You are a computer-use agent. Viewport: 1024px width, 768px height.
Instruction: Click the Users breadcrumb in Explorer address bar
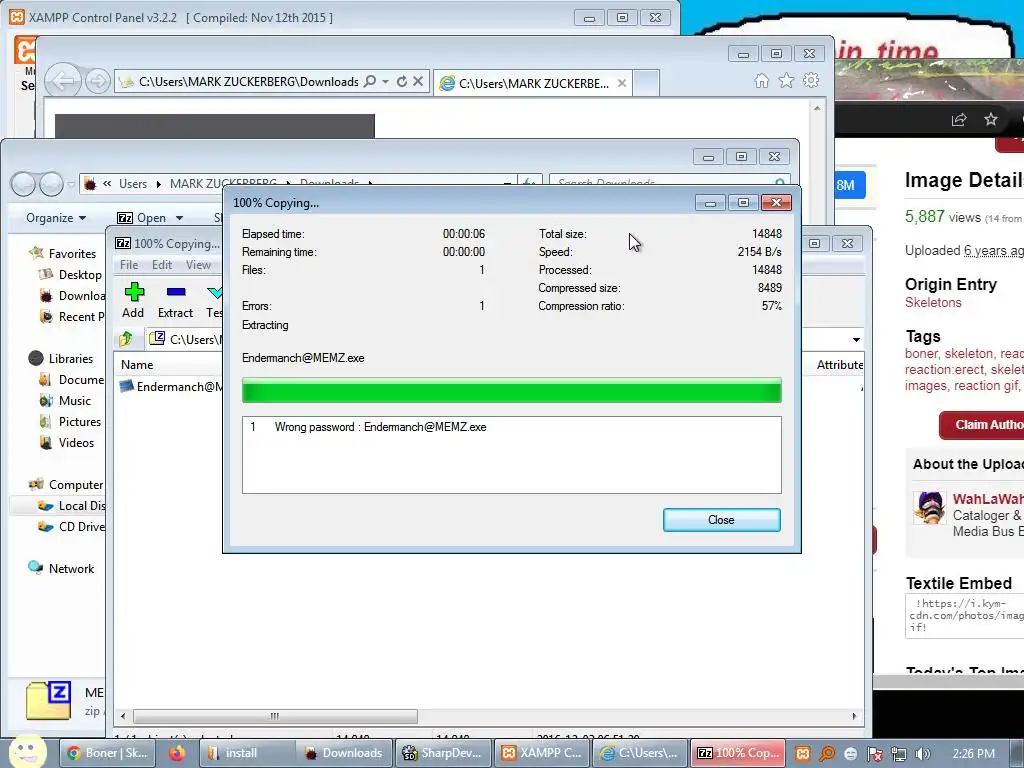coord(133,184)
